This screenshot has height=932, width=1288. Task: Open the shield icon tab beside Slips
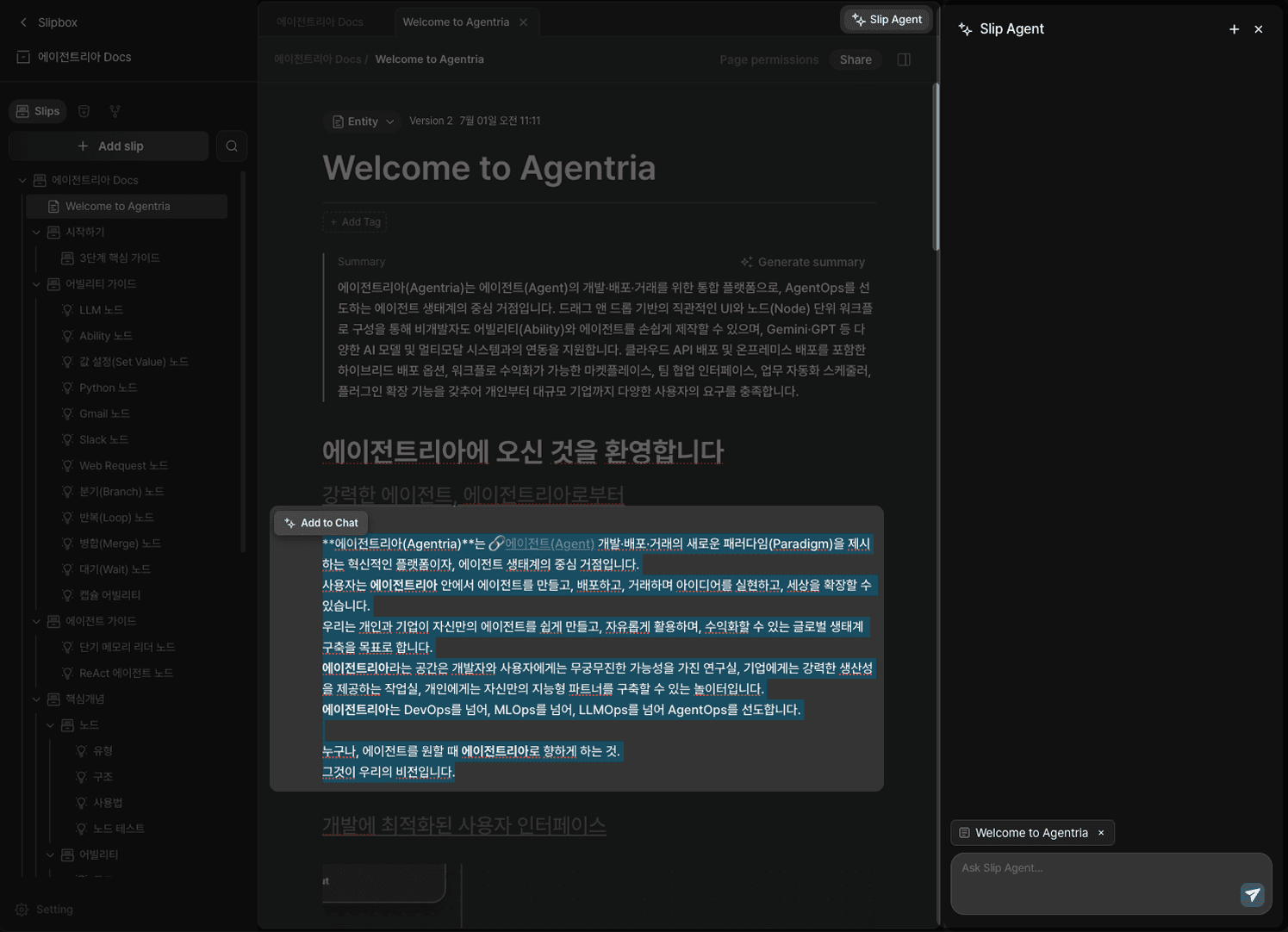[x=84, y=111]
